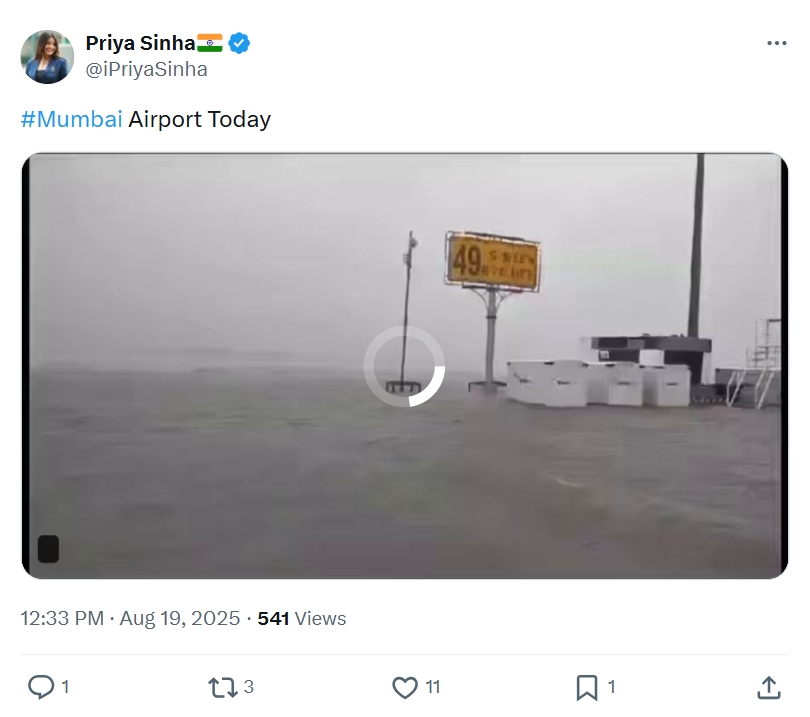Open the three-dot more options menu
Image resolution: width=810 pixels, height=717 pixels.
pos(776,43)
